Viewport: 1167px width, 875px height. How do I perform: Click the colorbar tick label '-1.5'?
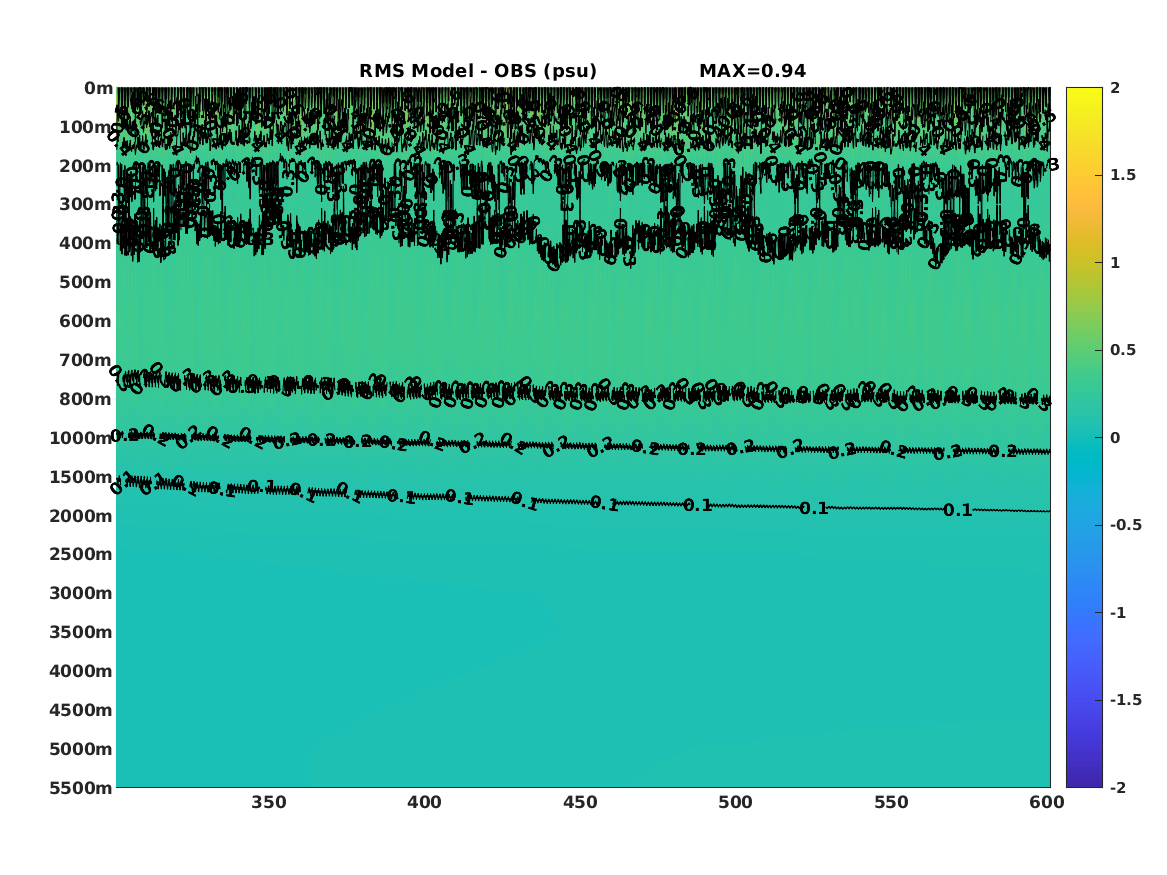coord(1126,700)
